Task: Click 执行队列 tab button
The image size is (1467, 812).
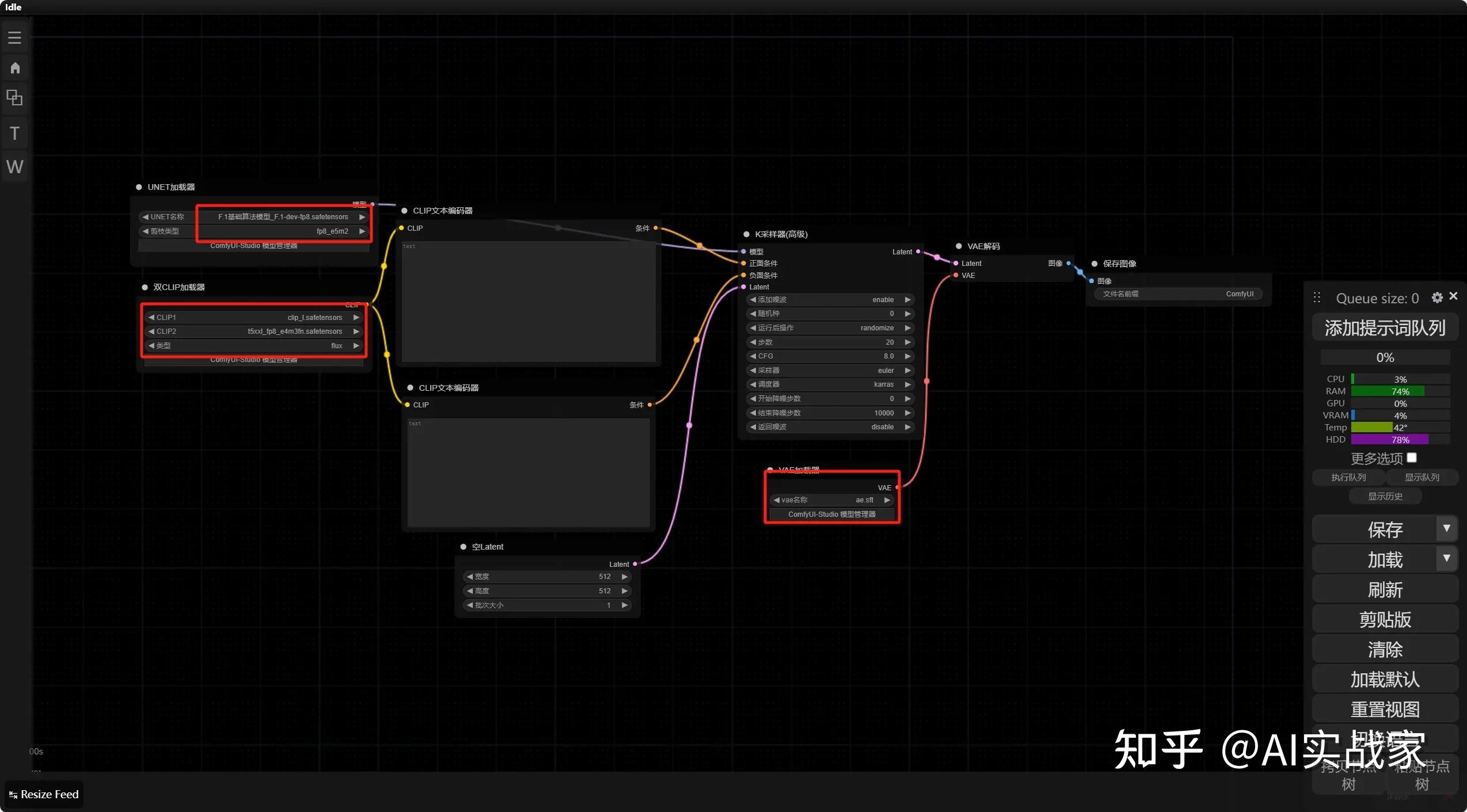Action: pyautogui.click(x=1348, y=478)
